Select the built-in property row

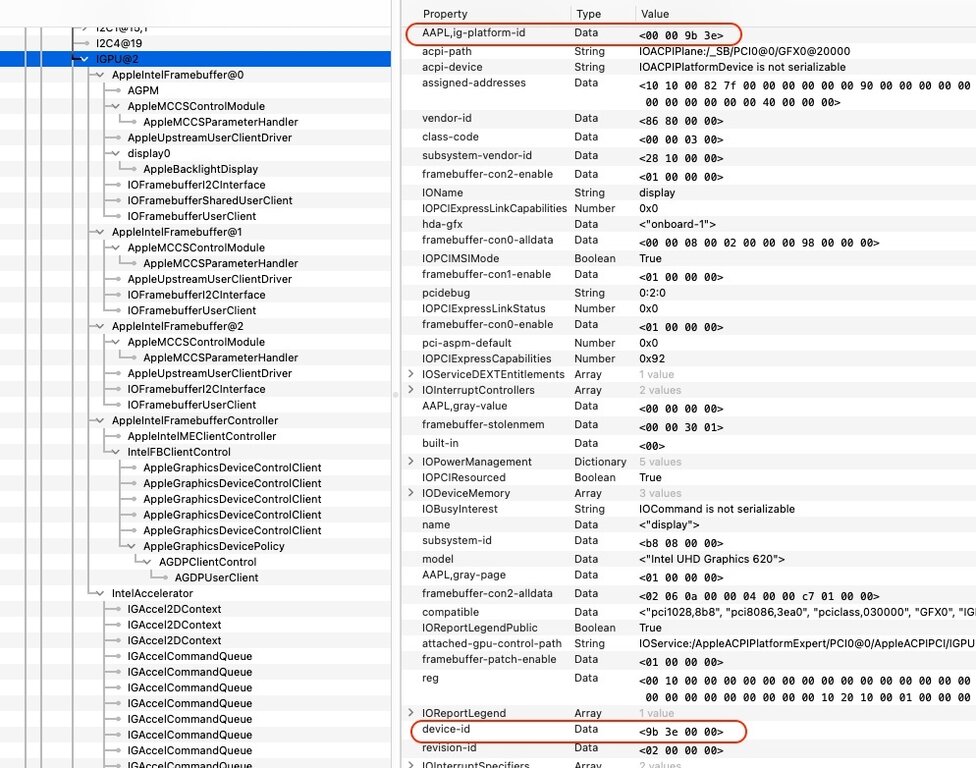688,444
